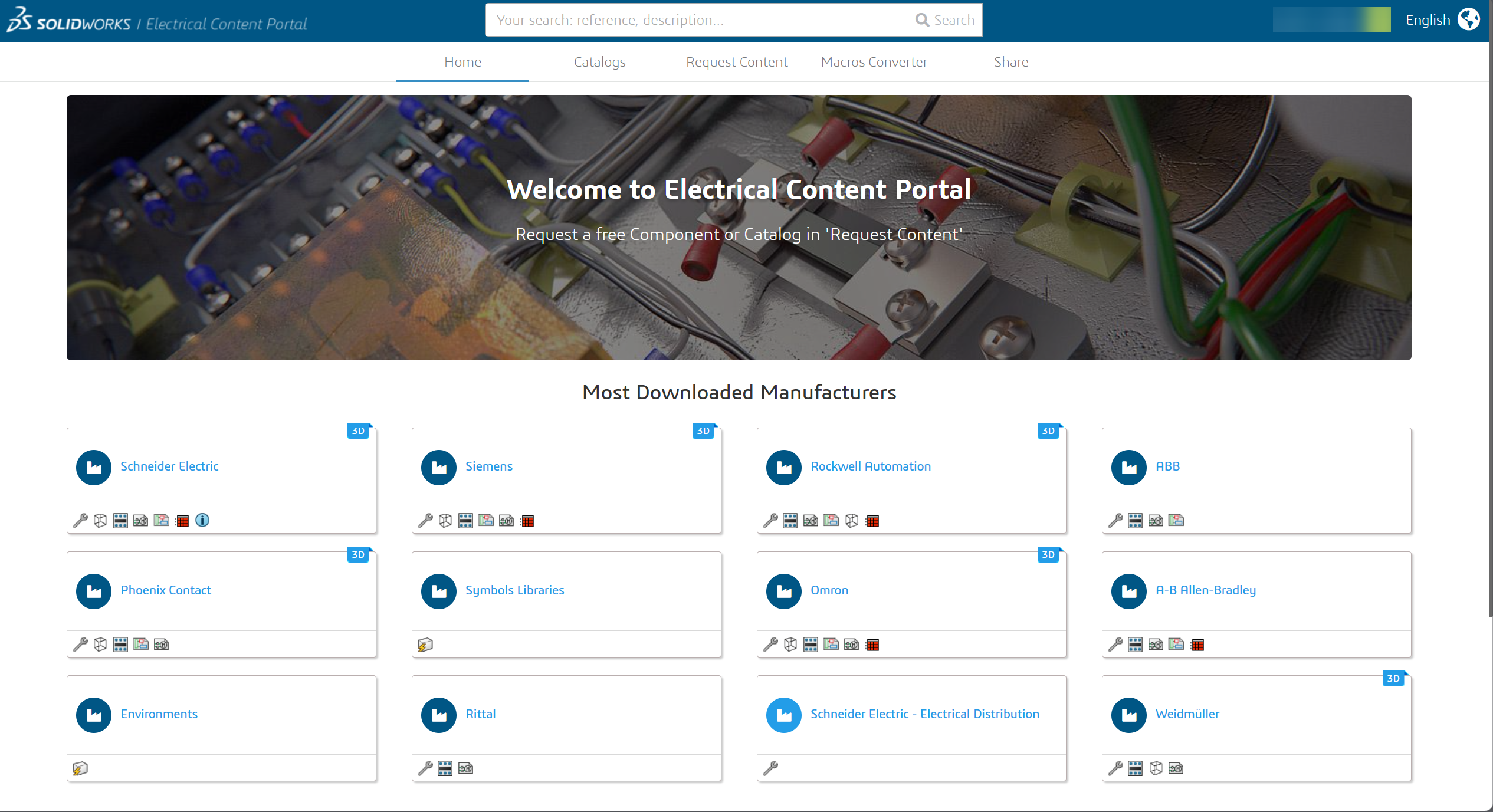Click the motor symbol icon under Phoenix Contact

[161, 645]
